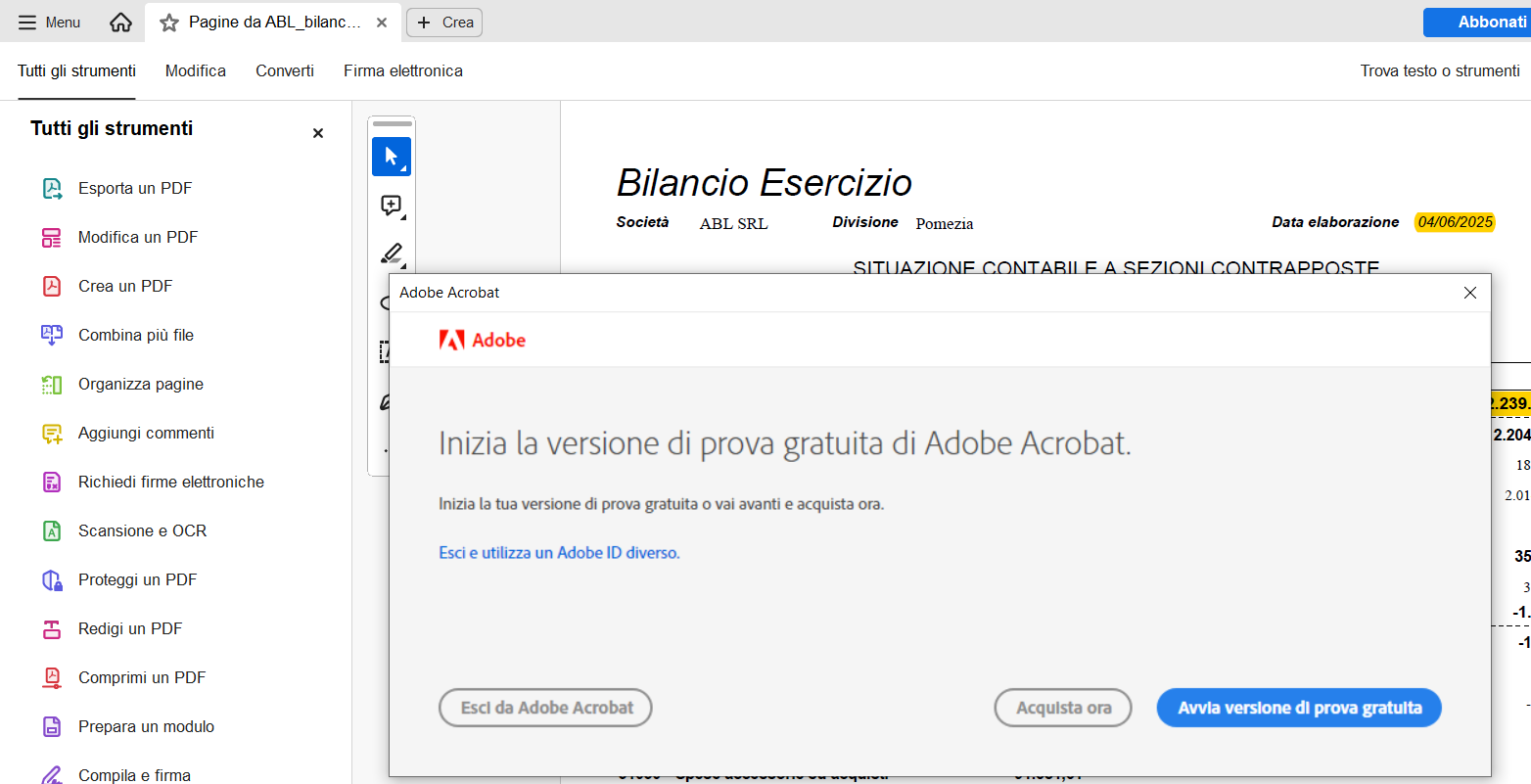1531x784 pixels.
Task: Click the Trova testo o strumenti search field
Action: tap(1439, 70)
